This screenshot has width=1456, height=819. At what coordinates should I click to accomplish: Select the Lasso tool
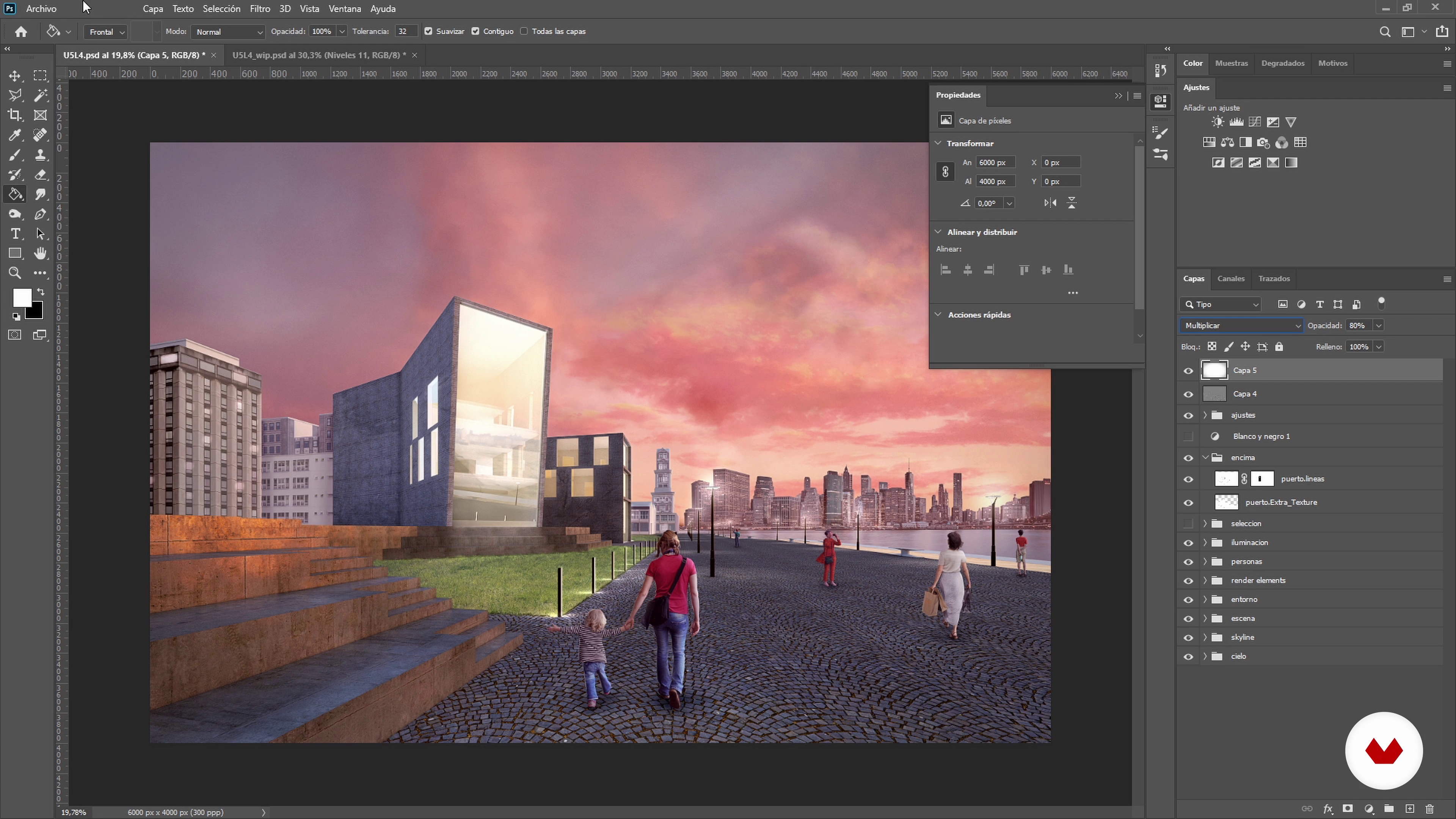(15, 96)
